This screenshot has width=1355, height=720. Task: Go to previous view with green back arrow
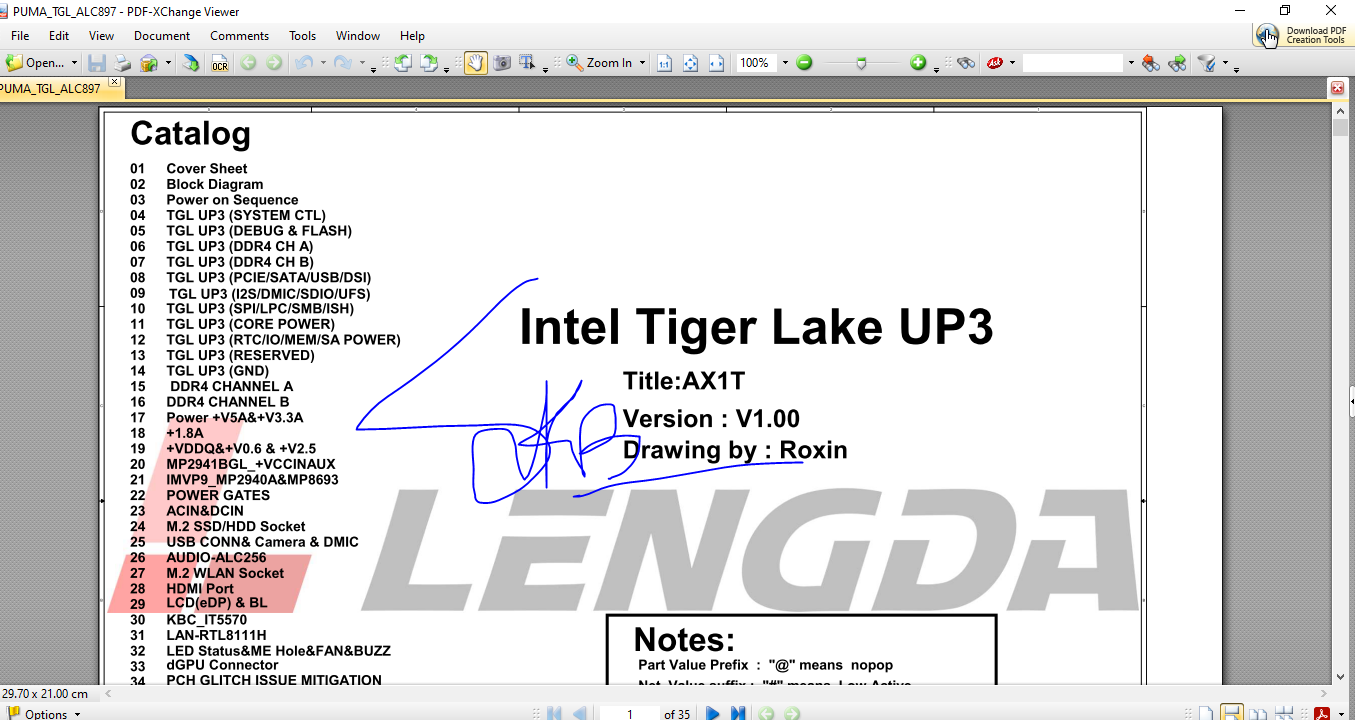(x=248, y=63)
